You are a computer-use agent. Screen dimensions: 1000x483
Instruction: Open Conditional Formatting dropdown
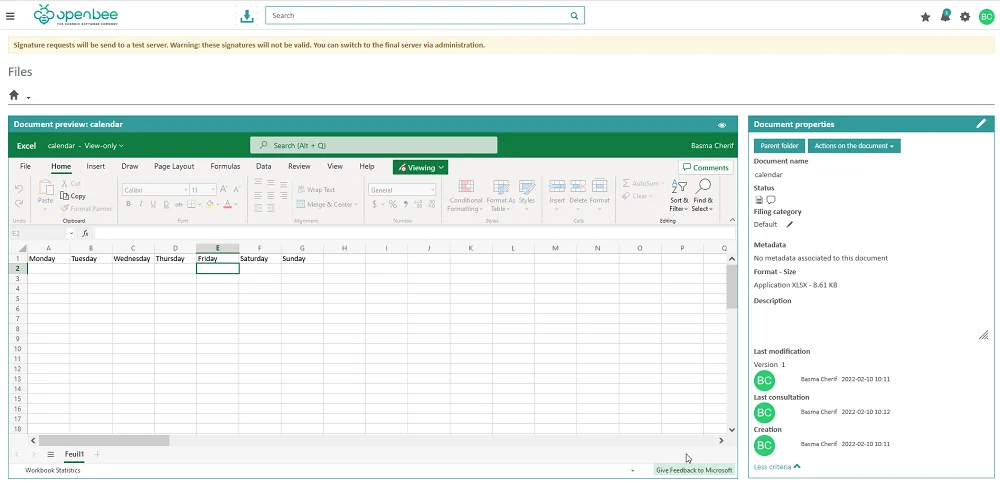465,196
